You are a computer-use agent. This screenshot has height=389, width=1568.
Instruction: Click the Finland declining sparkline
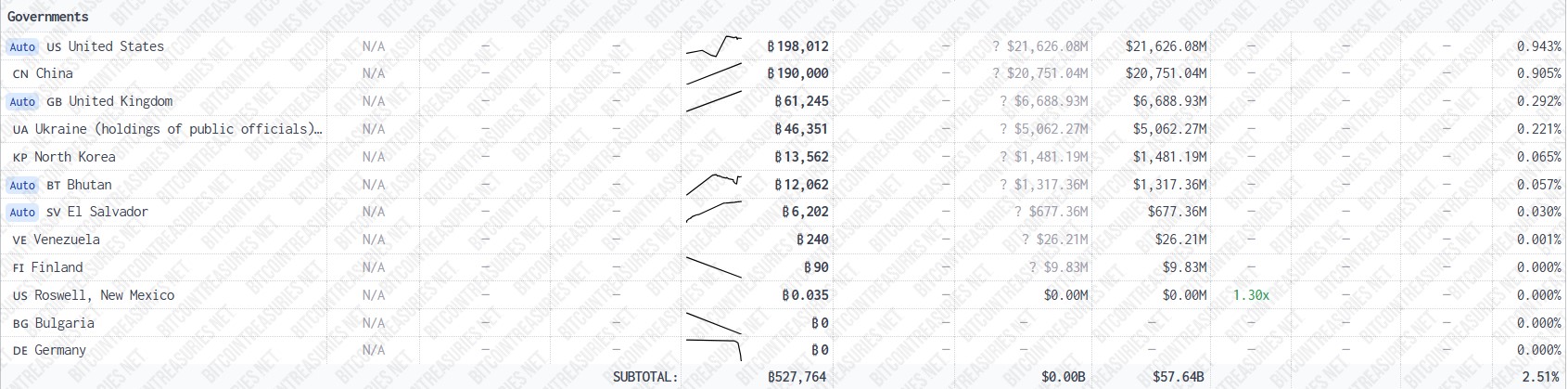coord(714,267)
